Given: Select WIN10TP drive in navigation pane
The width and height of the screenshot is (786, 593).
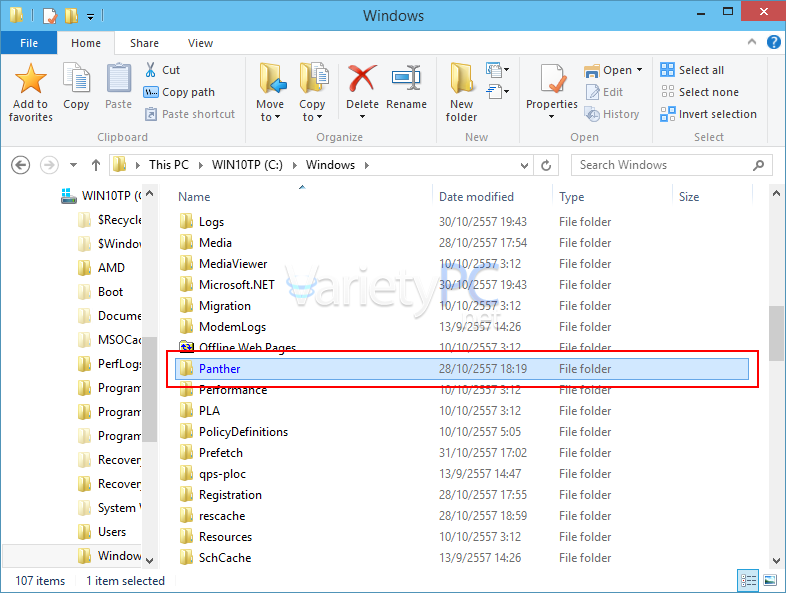Looking at the screenshot, I should 101,195.
